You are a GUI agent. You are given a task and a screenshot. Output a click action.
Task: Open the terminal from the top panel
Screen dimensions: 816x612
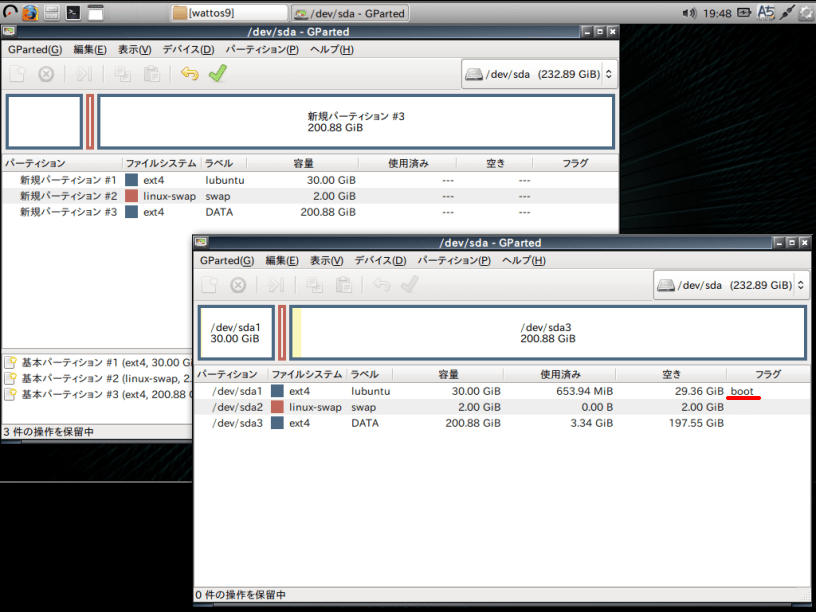pos(73,12)
